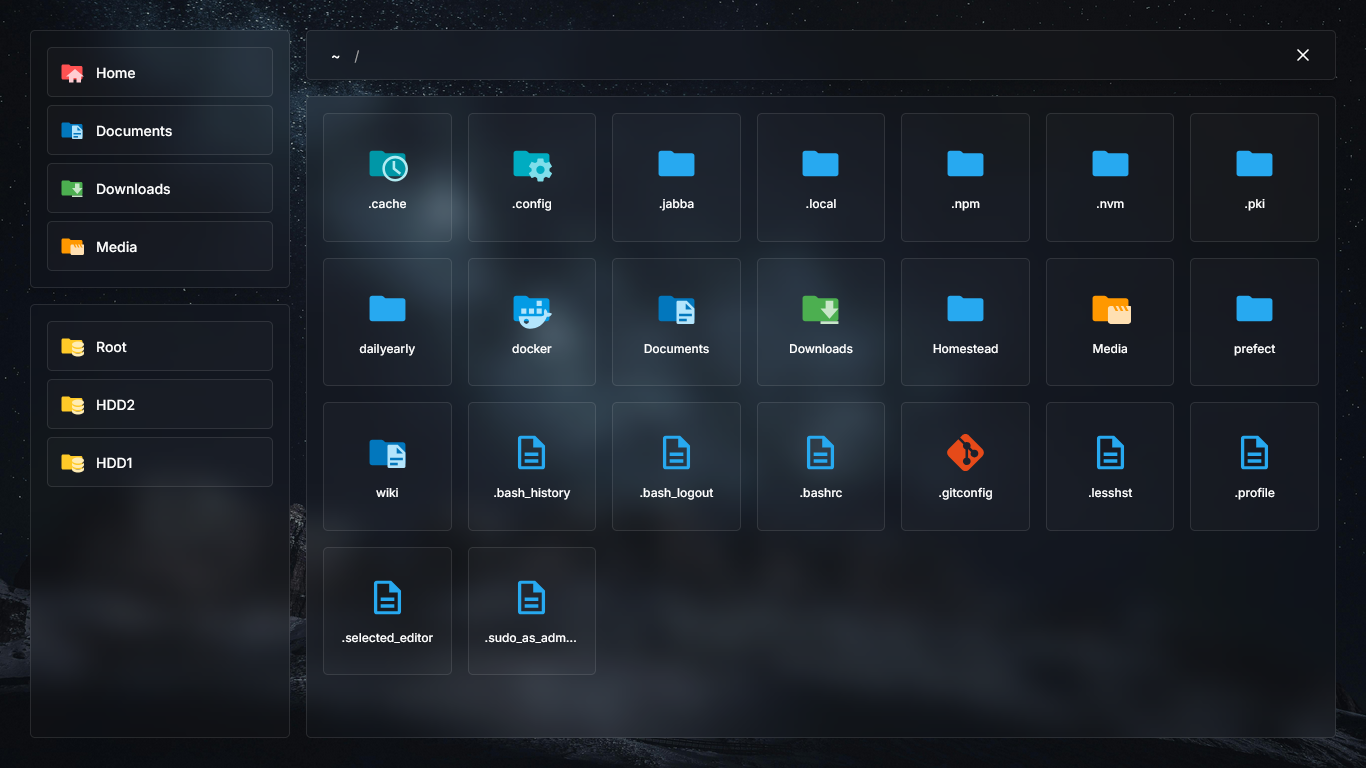Open the Homestead folder icon
The height and width of the screenshot is (768, 1366).
coord(965,308)
